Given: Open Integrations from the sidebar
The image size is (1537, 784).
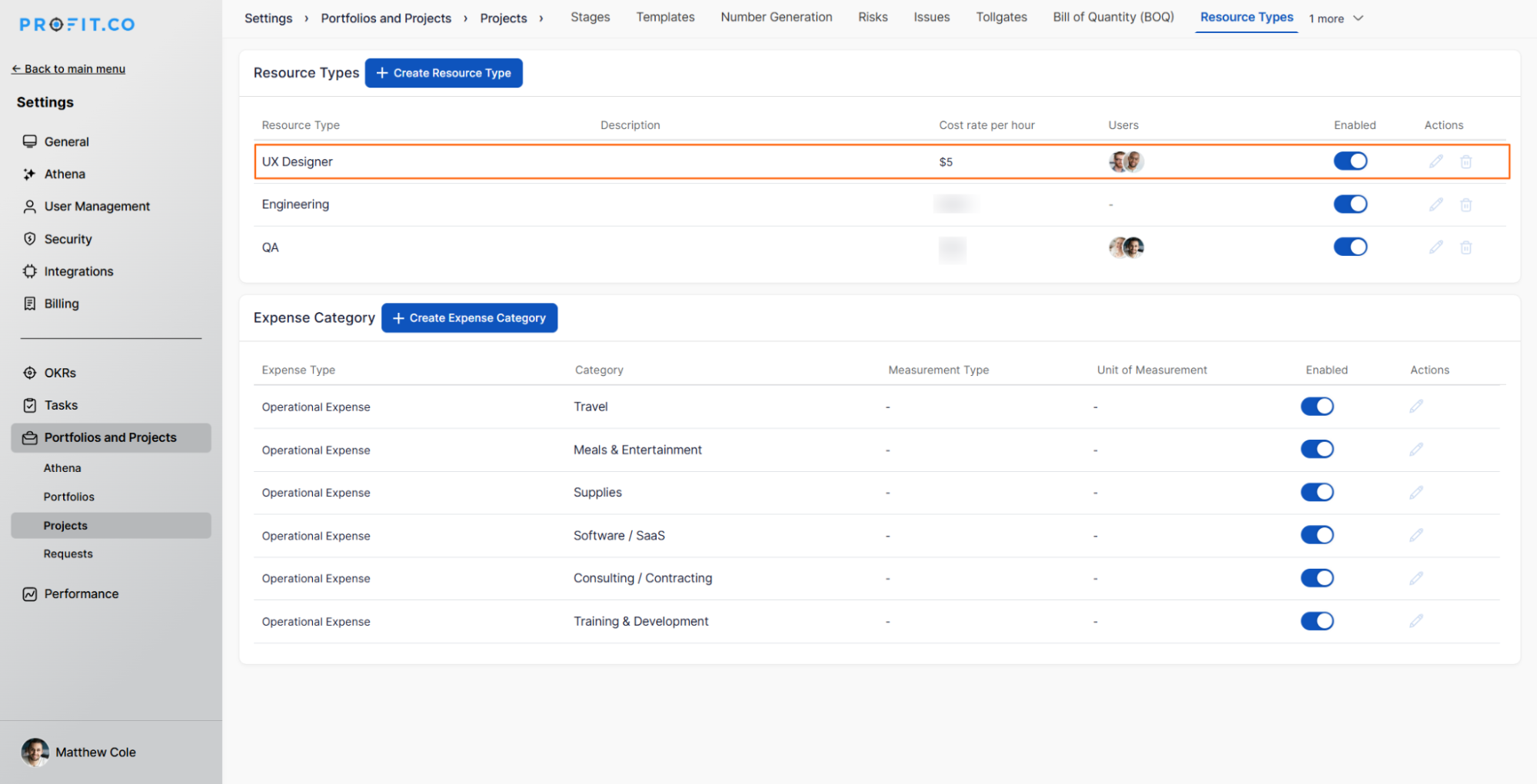Looking at the screenshot, I should click(x=78, y=271).
